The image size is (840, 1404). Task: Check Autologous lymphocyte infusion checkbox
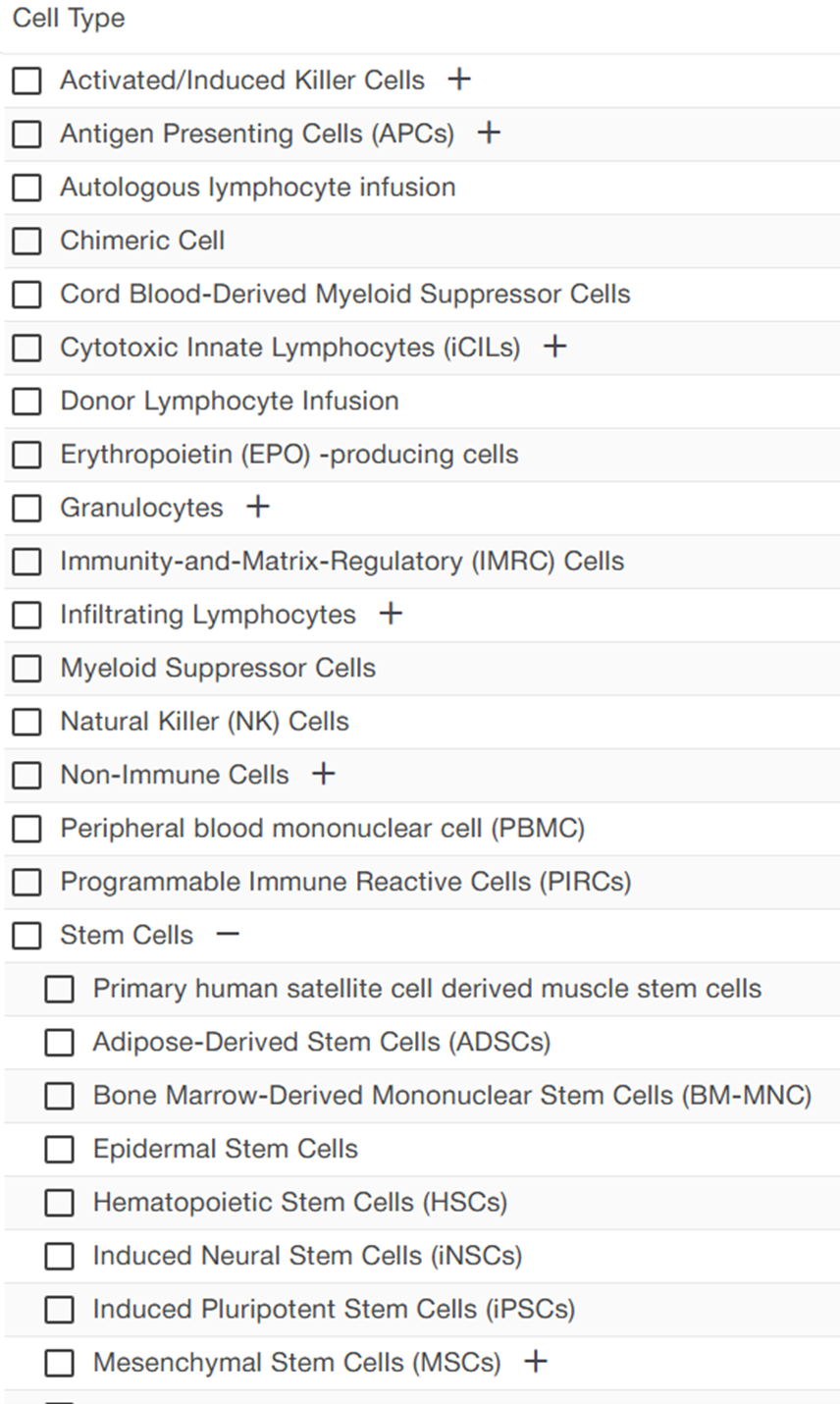[26, 188]
